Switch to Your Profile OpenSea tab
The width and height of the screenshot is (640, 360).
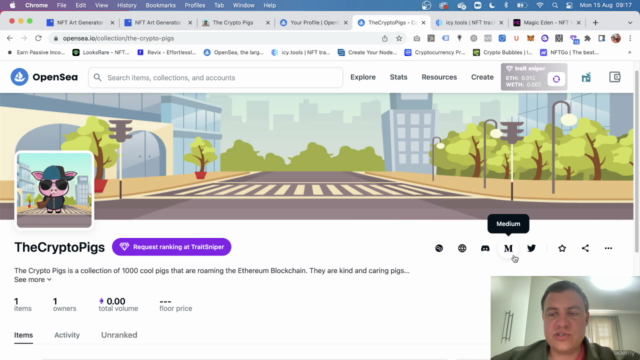(314, 22)
